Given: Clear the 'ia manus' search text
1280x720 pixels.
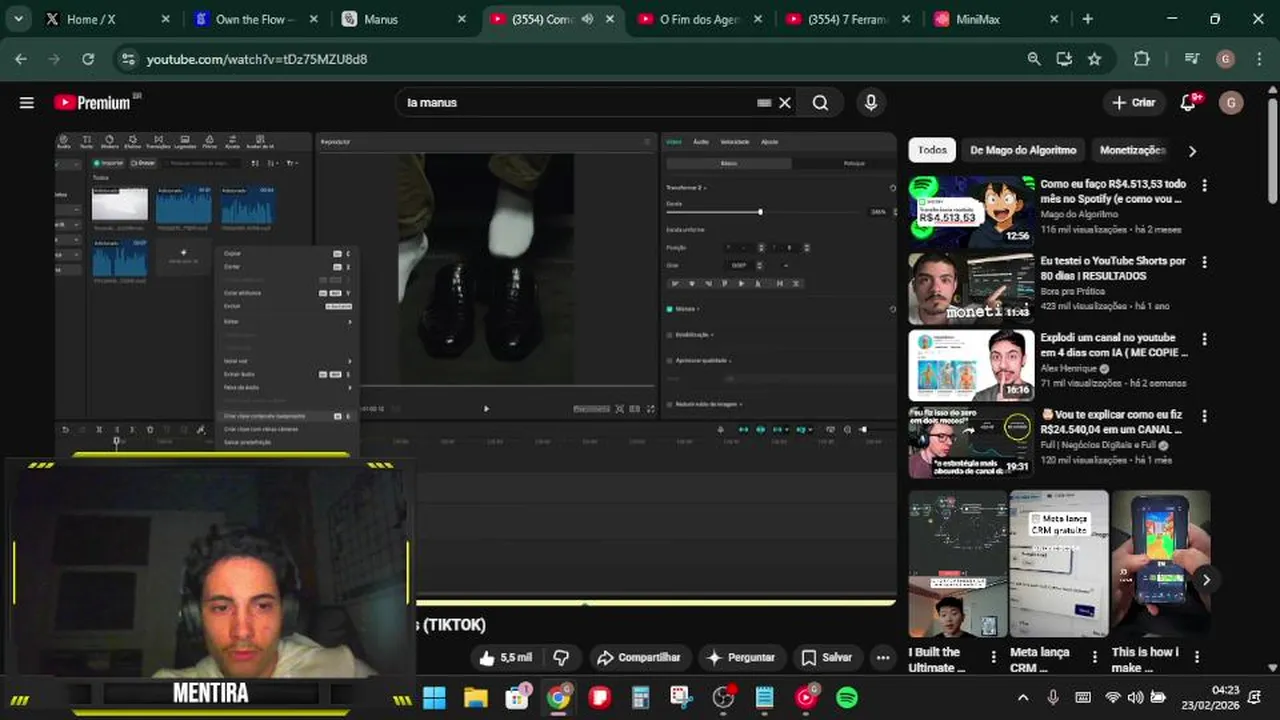Looking at the screenshot, I should [785, 102].
